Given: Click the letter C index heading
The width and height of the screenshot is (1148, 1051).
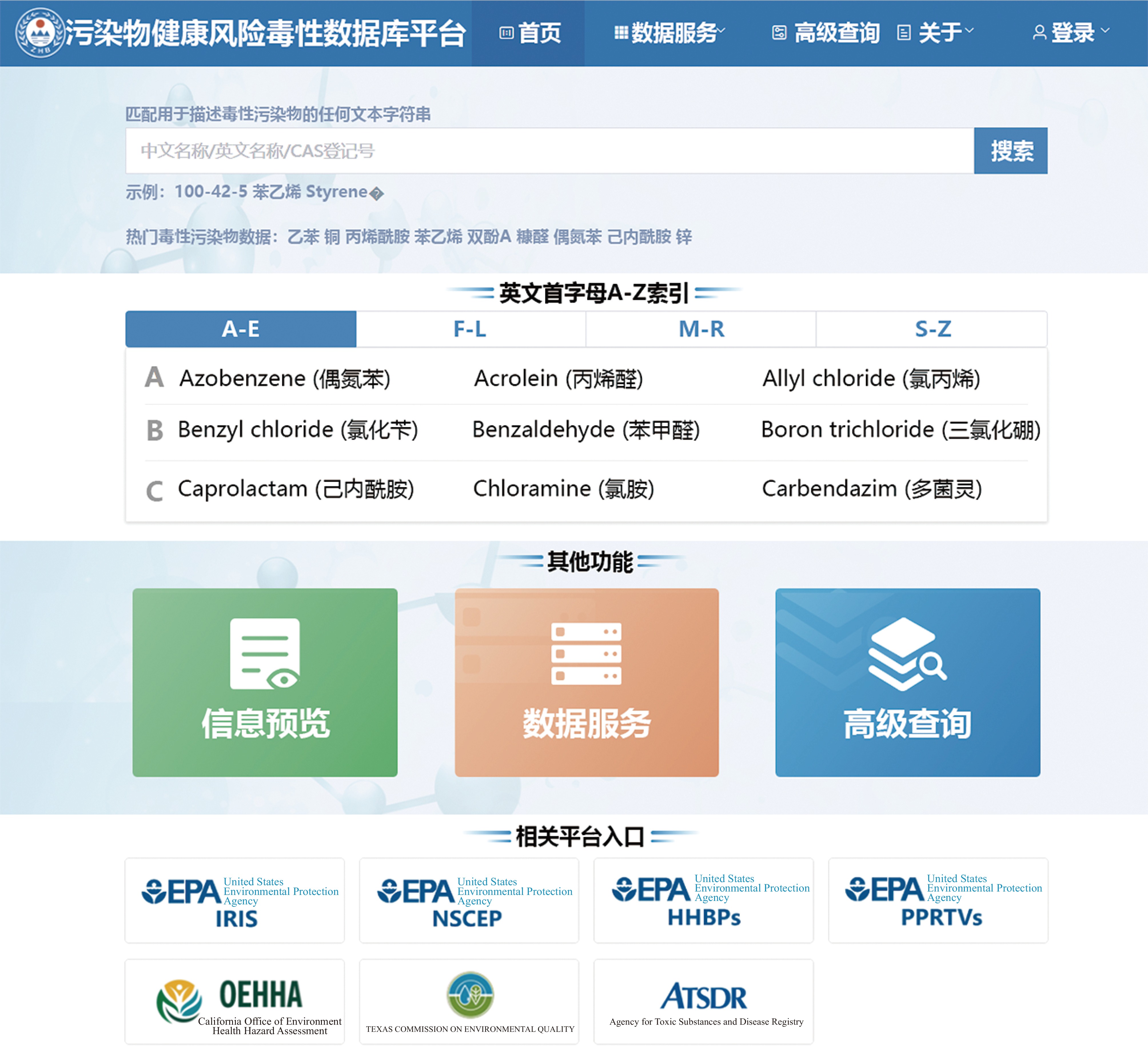Looking at the screenshot, I should pyautogui.click(x=154, y=491).
